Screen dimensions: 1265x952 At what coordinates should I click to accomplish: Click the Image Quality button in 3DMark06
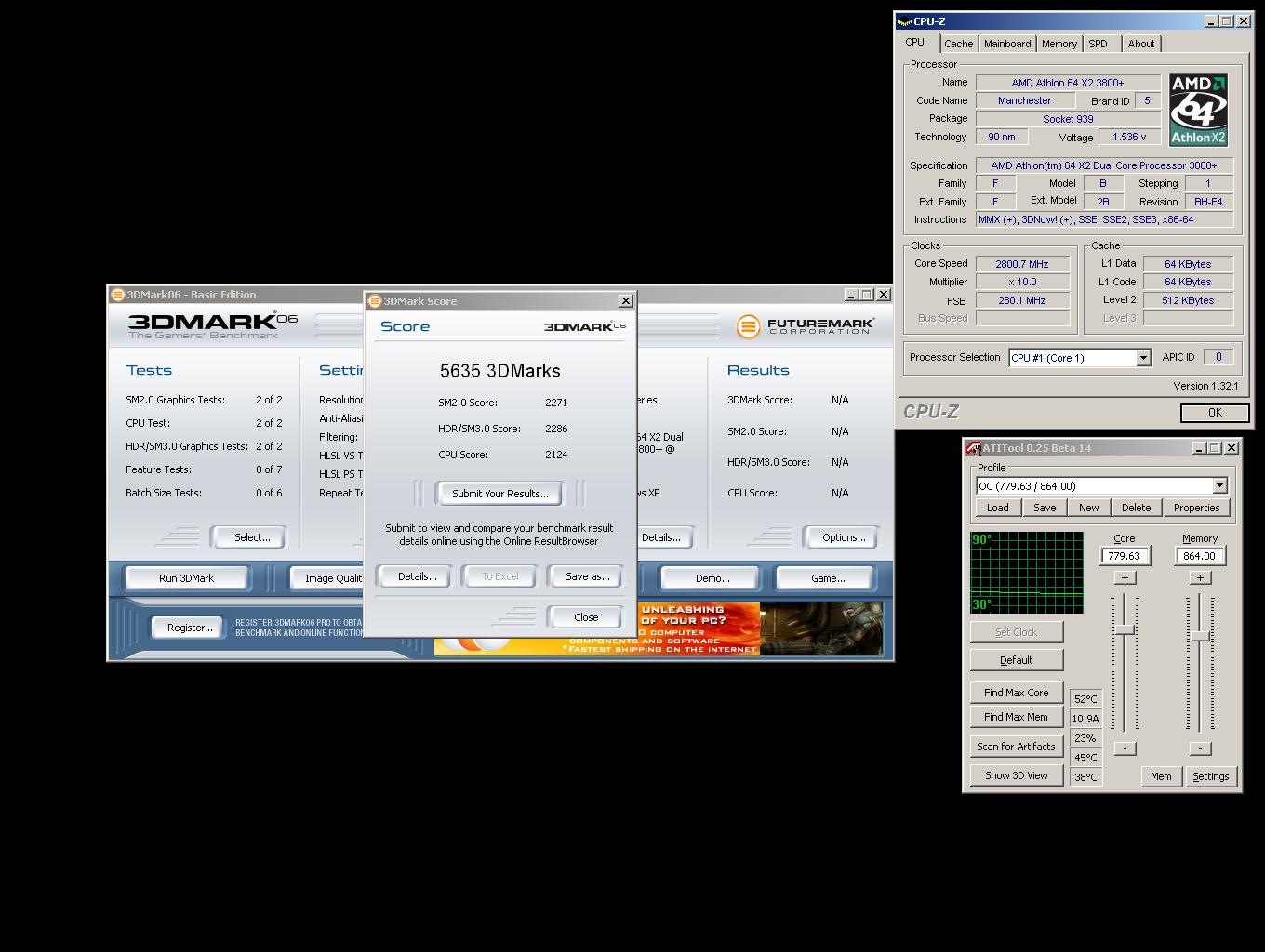tap(327, 578)
